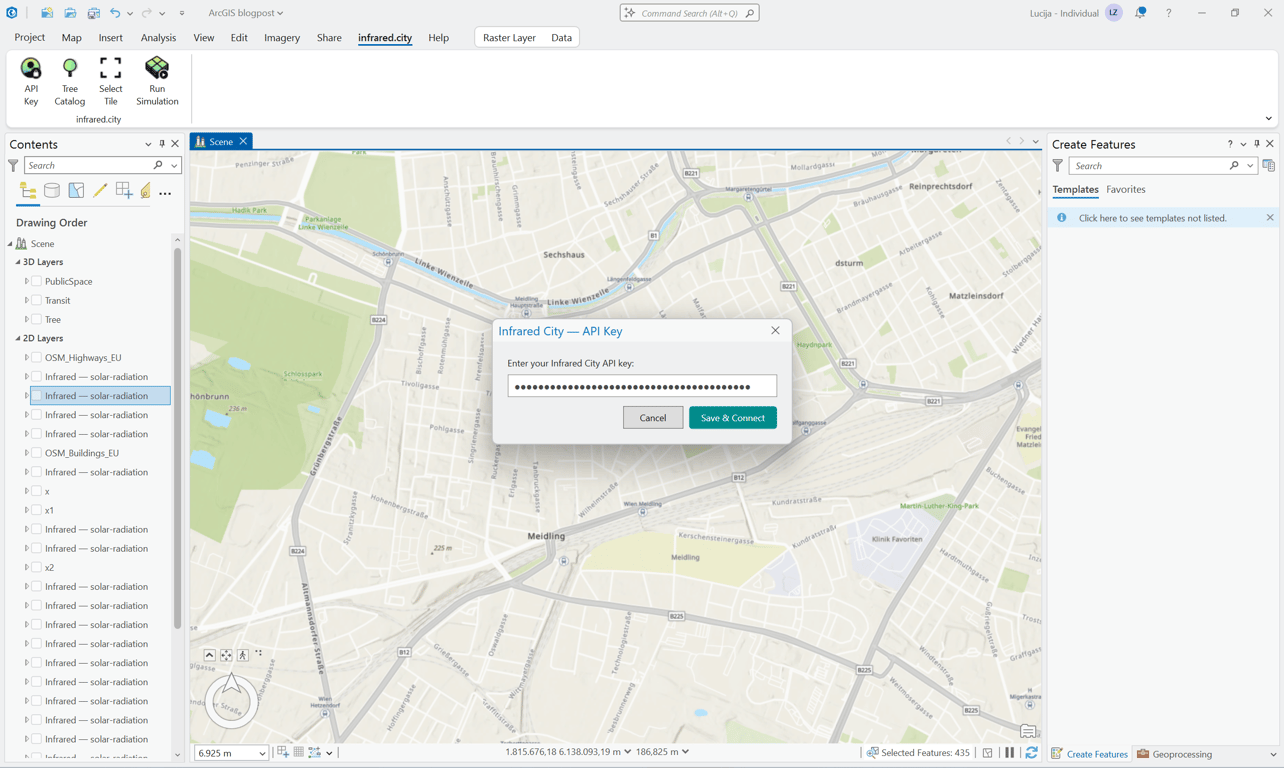Image resolution: width=1284 pixels, height=768 pixels.
Task: Undo the last action
Action: click(115, 13)
